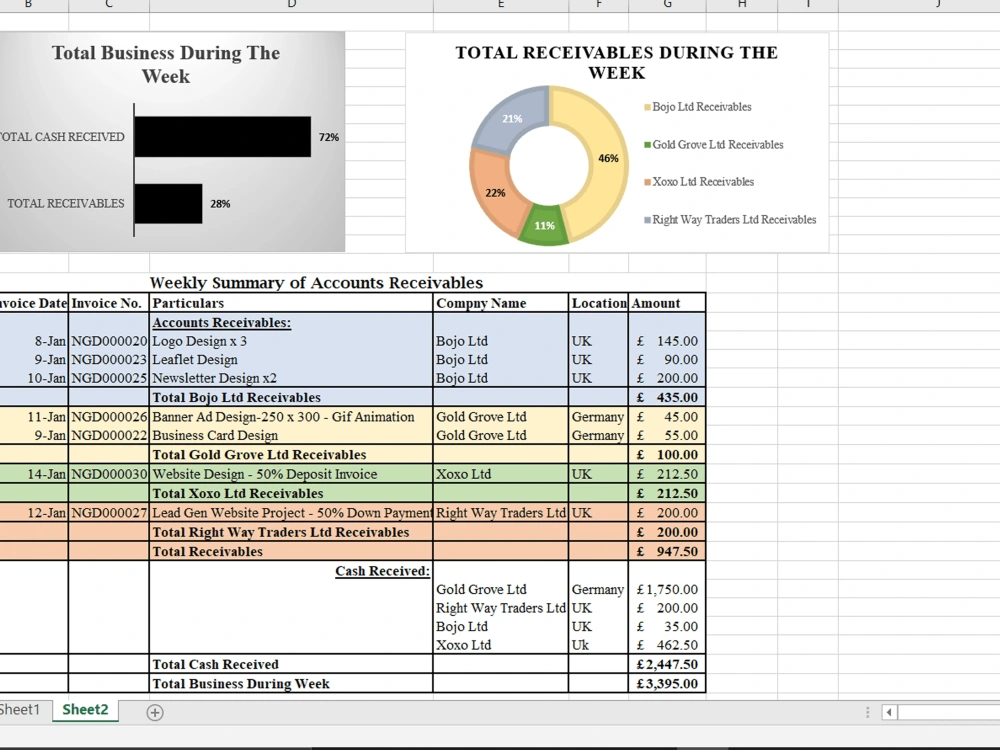Screen dimensions: 1000x750
Task: Add a new sheet with plus icon
Action: [155, 712]
